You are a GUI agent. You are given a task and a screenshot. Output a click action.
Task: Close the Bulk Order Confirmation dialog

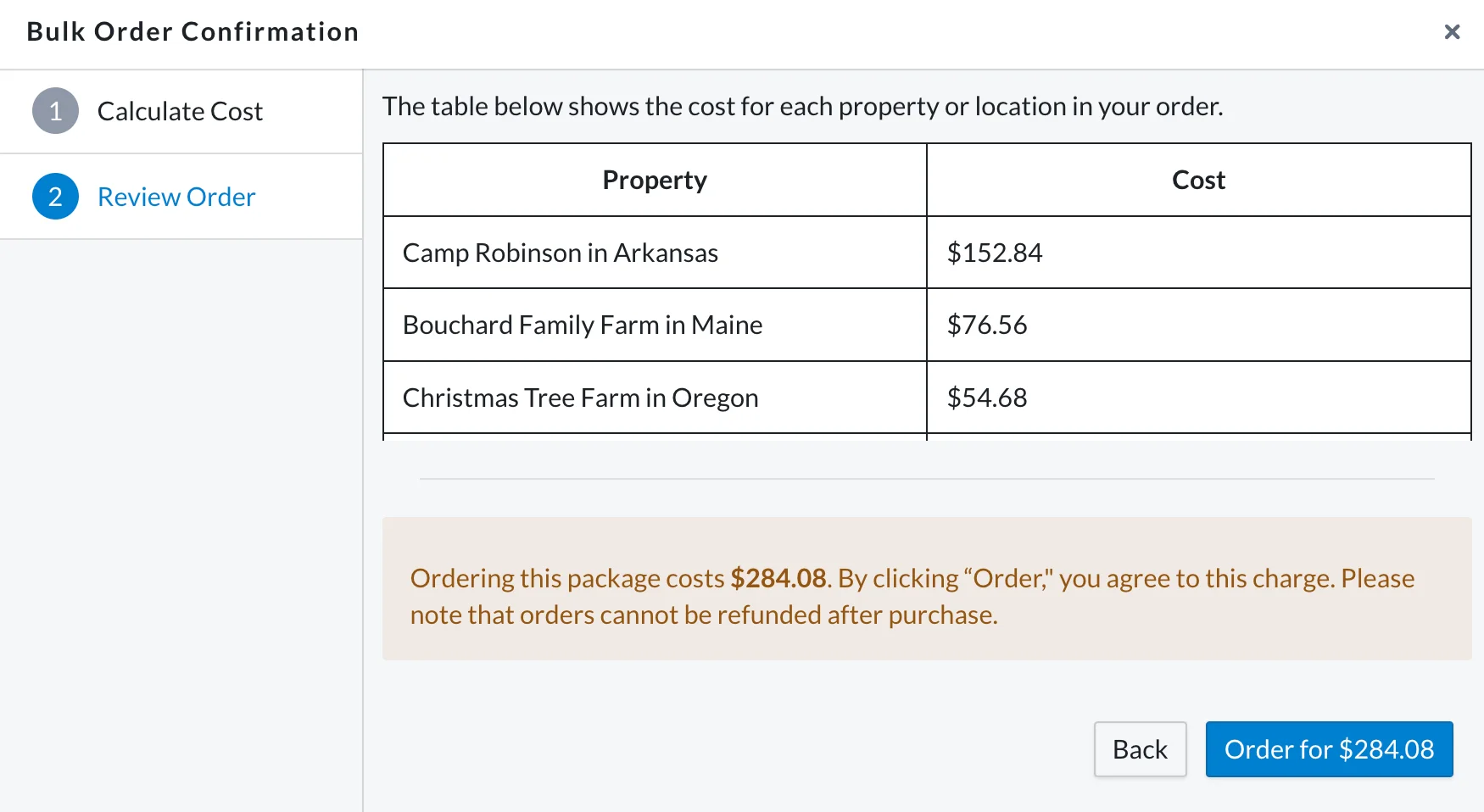pyautogui.click(x=1452, y=32)
